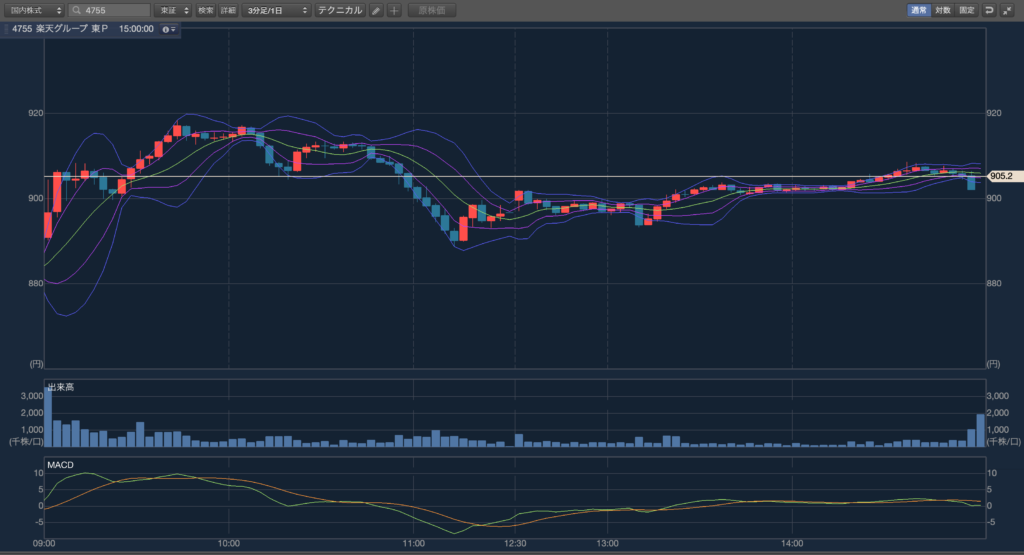1024x555 pixels.
Task: Click the stock code search field showing 4755
Action: tap(110, 10)
